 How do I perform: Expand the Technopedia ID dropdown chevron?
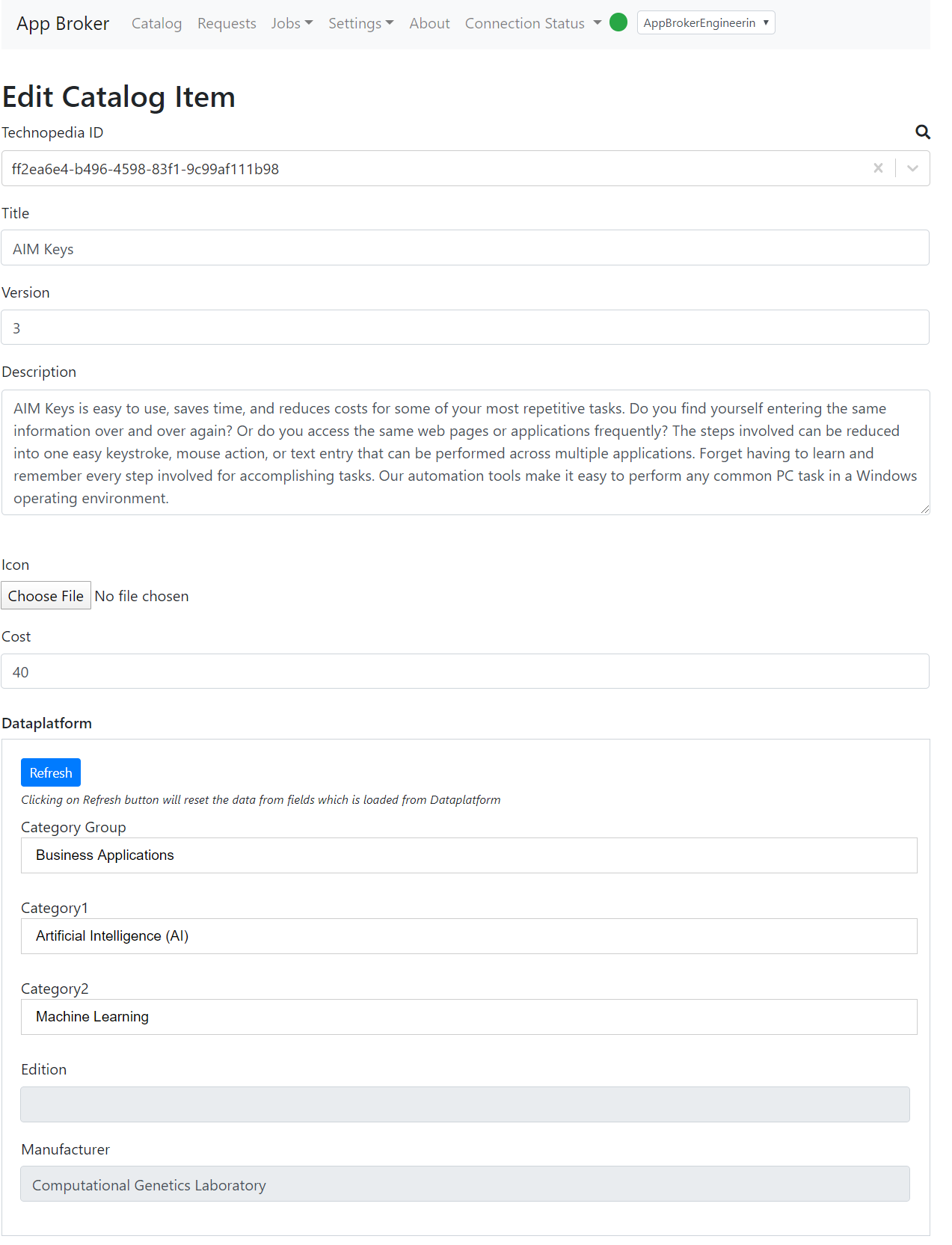[x=912, y=168]
